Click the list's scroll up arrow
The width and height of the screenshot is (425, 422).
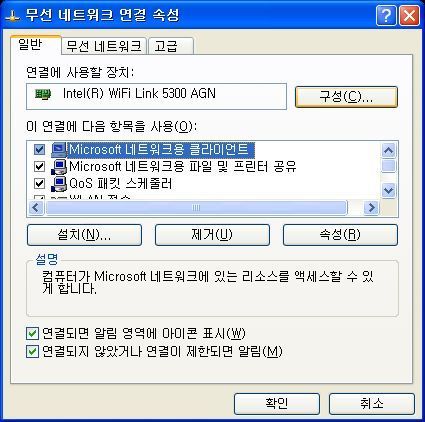click(x=388, y=150)
